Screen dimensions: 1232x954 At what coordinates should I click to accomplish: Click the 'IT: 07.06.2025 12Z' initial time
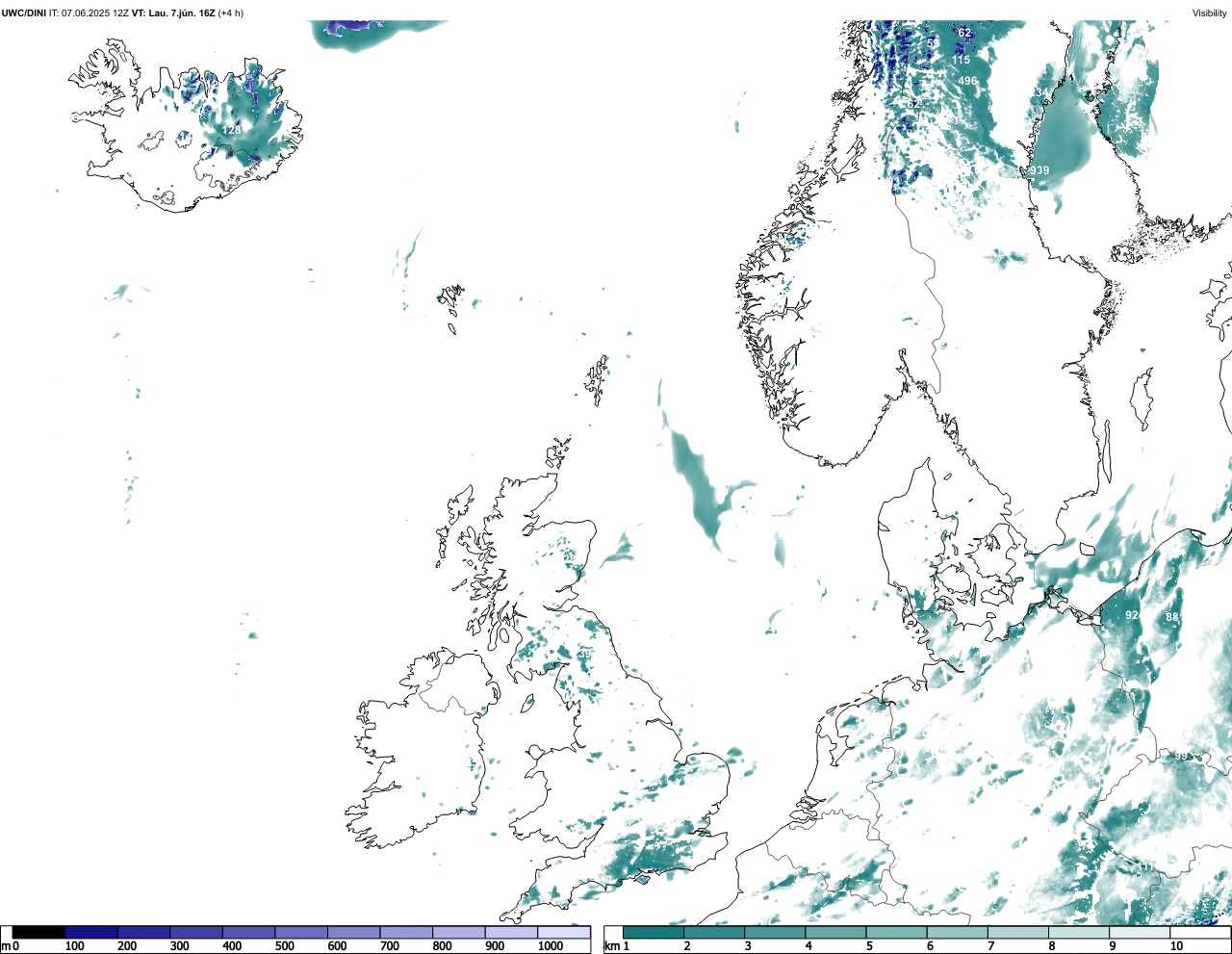pos(89,13)
